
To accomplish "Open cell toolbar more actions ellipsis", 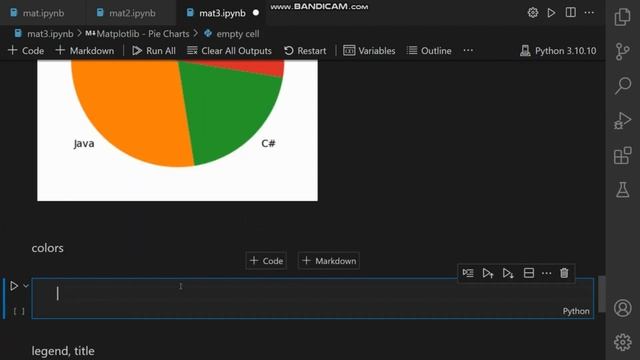I will [546, 273].
